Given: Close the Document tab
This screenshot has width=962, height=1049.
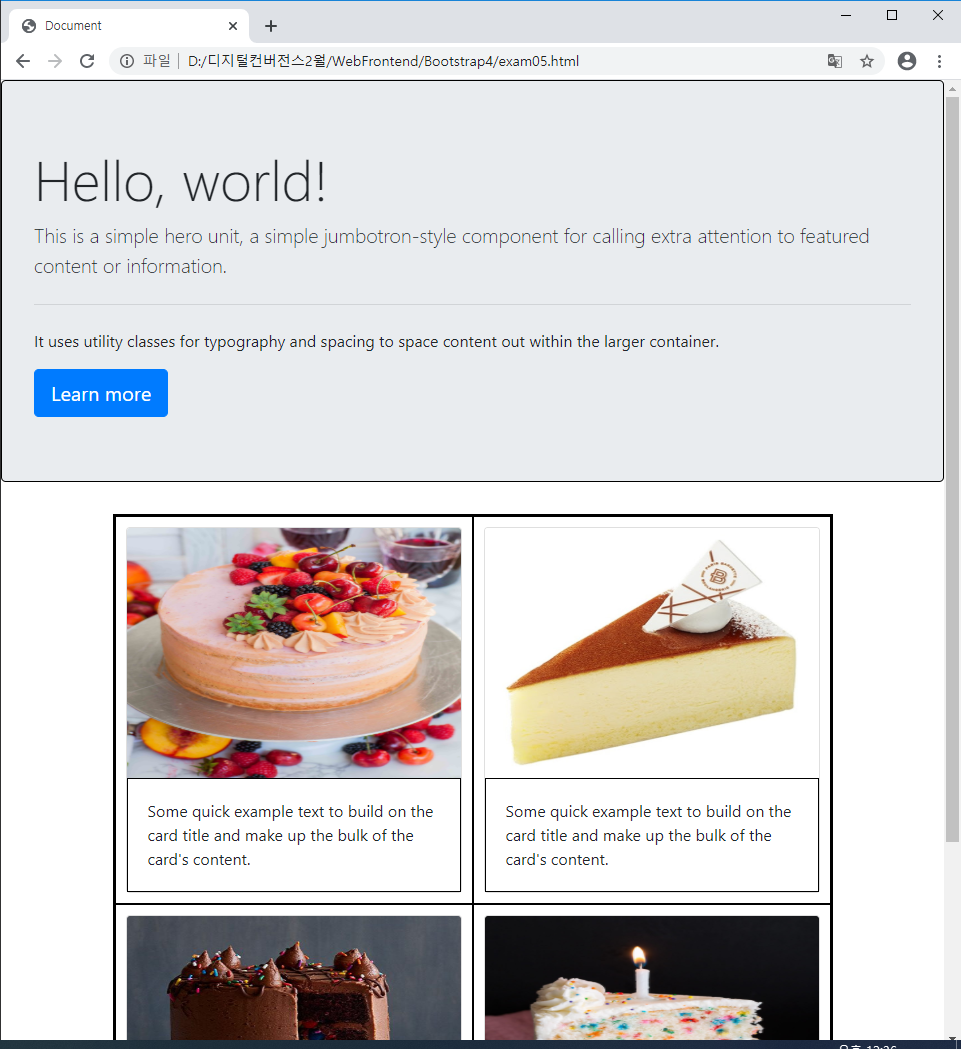Looking at the screenshot, I should click(233, 26).
